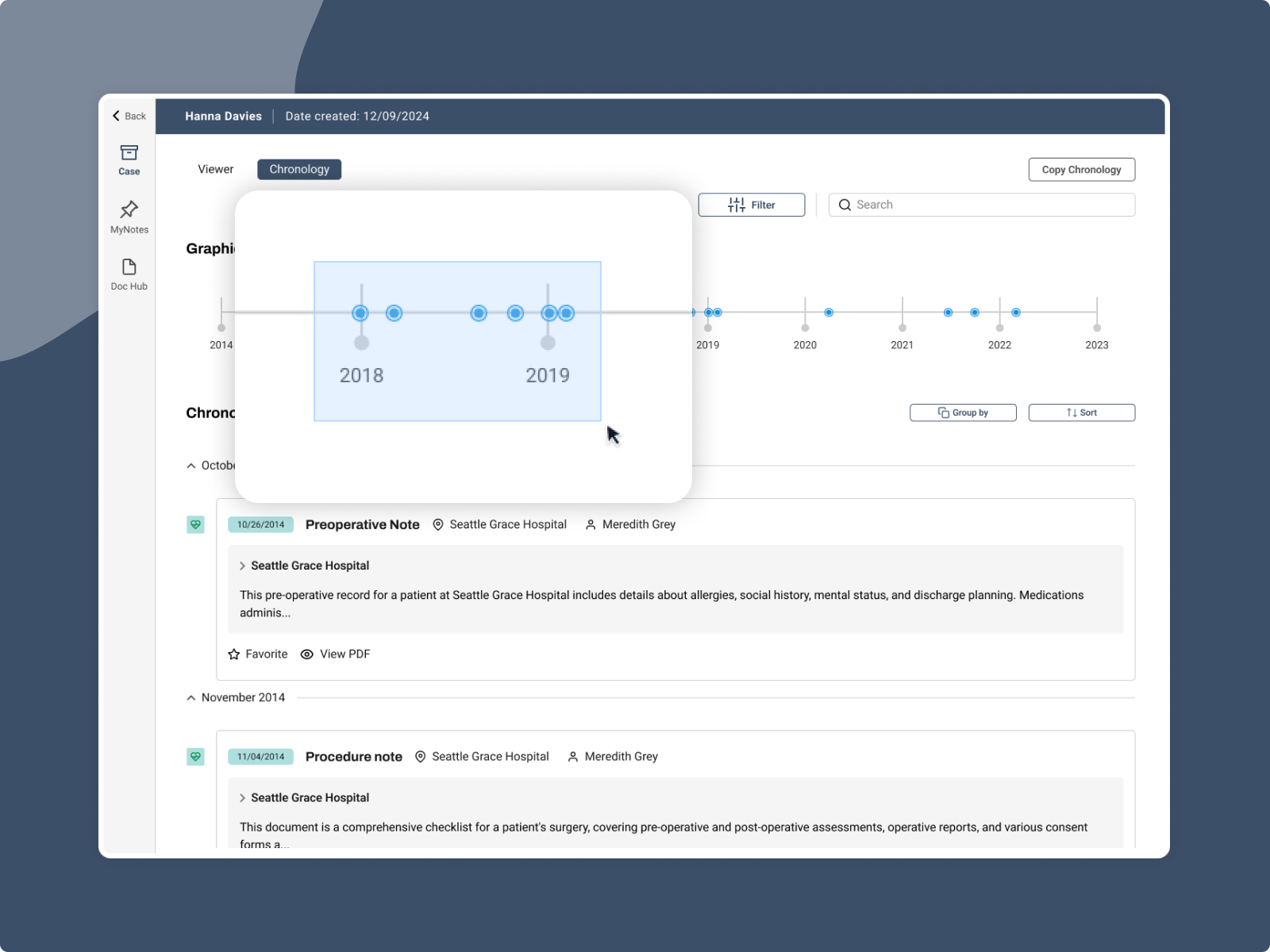Image resolution: width=1270 pixels, height=952 pixels.
Task: Open the Procedure note title
Action: tap(354, 757)
